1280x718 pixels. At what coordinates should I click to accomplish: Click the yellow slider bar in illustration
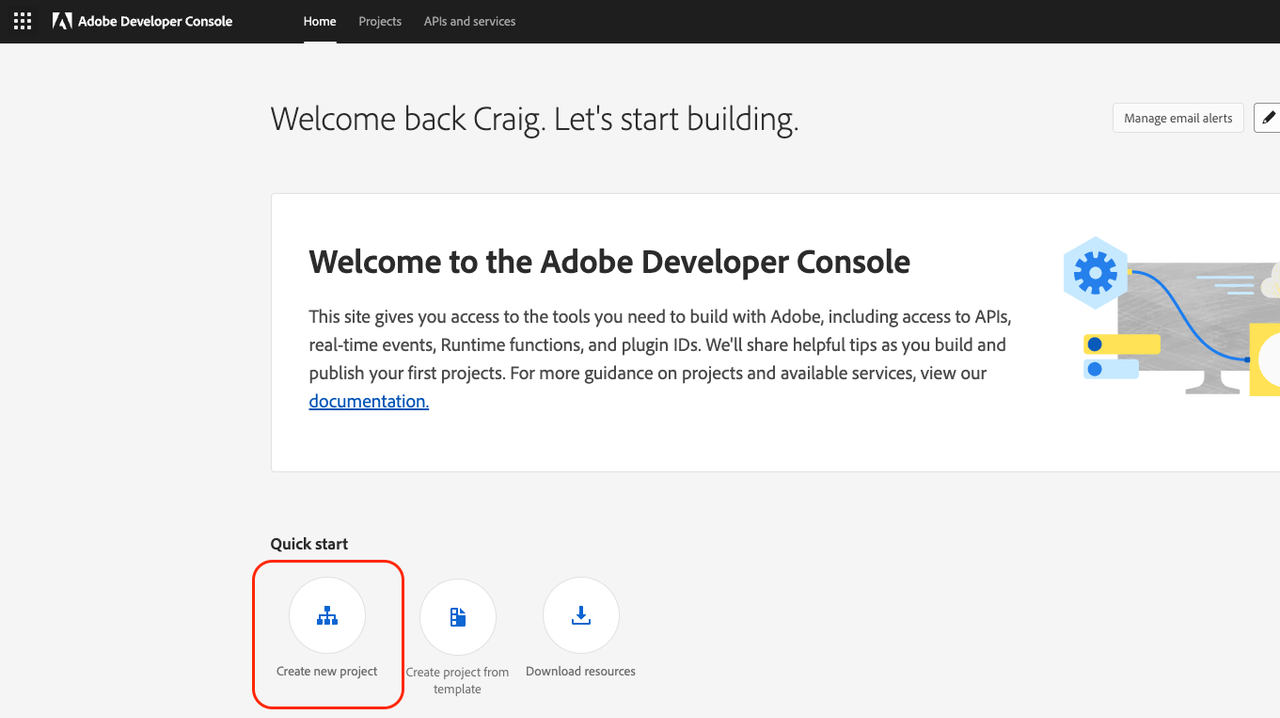pyautogui.click(x=1121, y=345)
